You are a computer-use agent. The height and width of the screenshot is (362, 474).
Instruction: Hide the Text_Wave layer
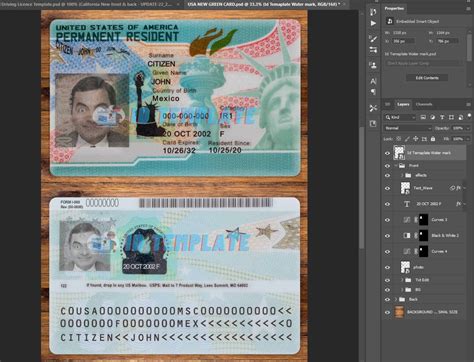387,188
